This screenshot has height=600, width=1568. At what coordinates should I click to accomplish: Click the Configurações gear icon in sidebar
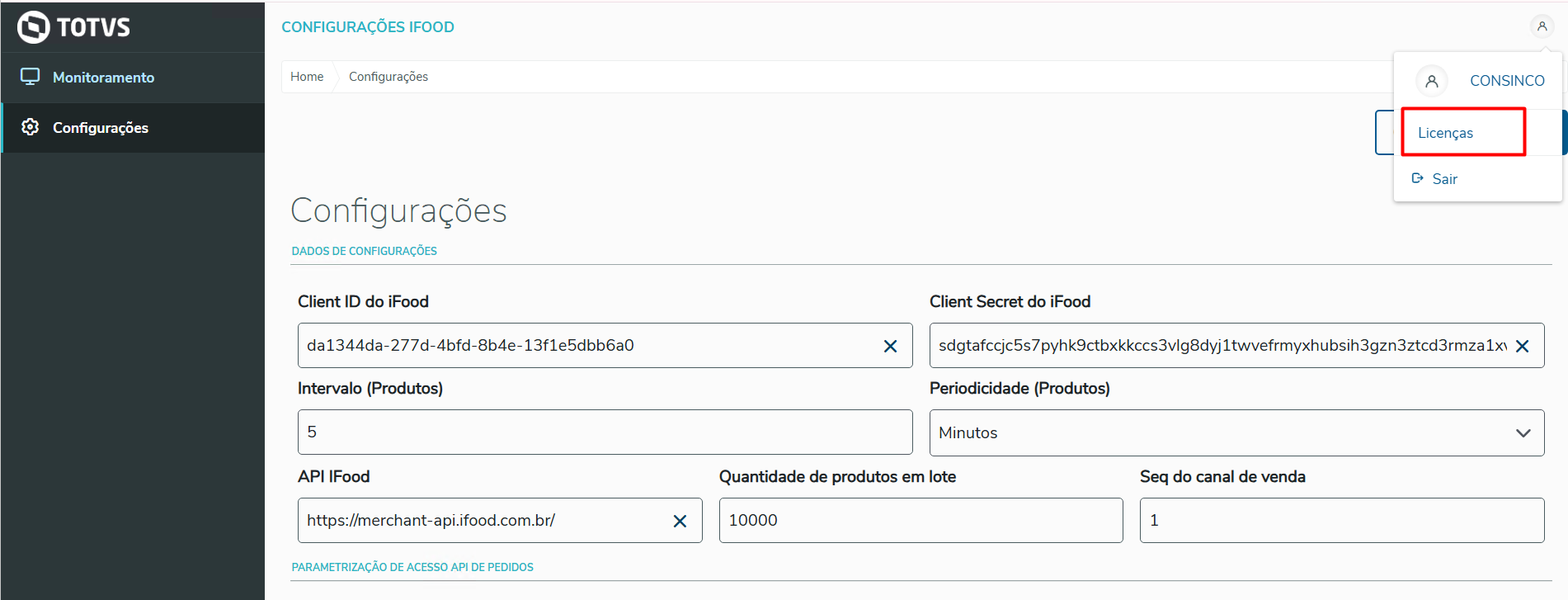[31, 127]
